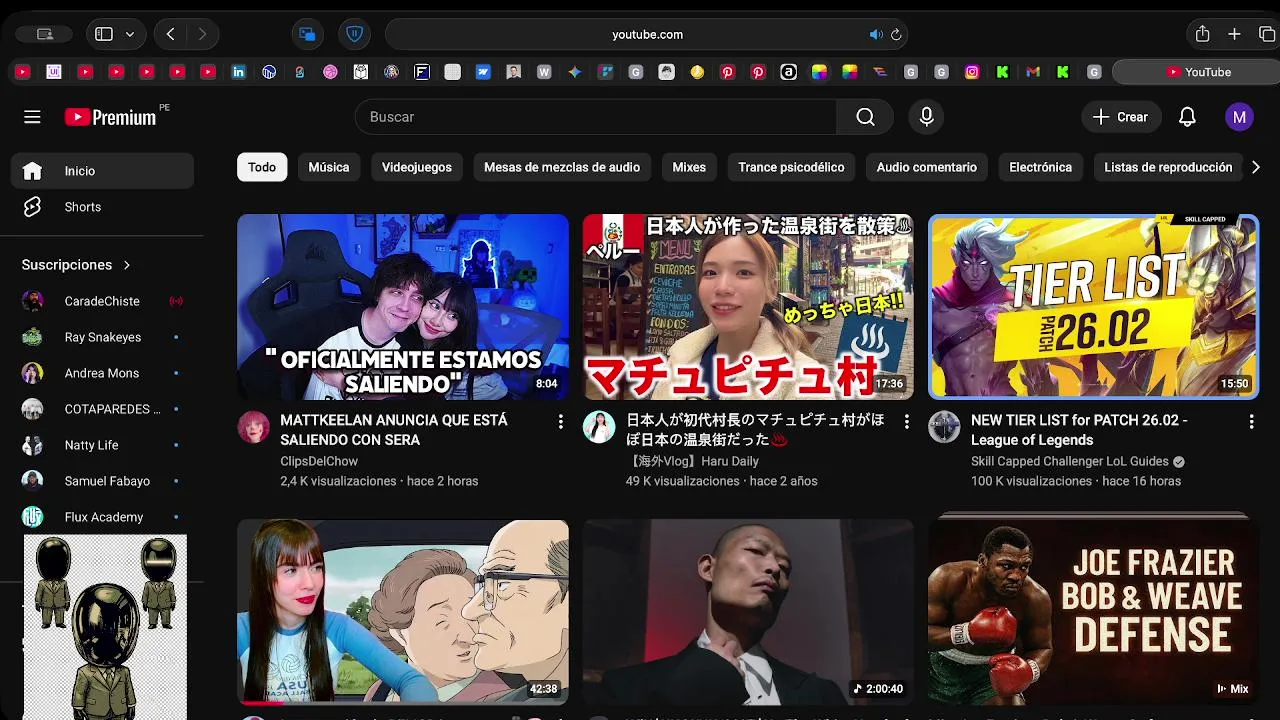Click the Crear button
Image resolution: width=1280 pixels, height=720 pixels.
point(1121,117)
